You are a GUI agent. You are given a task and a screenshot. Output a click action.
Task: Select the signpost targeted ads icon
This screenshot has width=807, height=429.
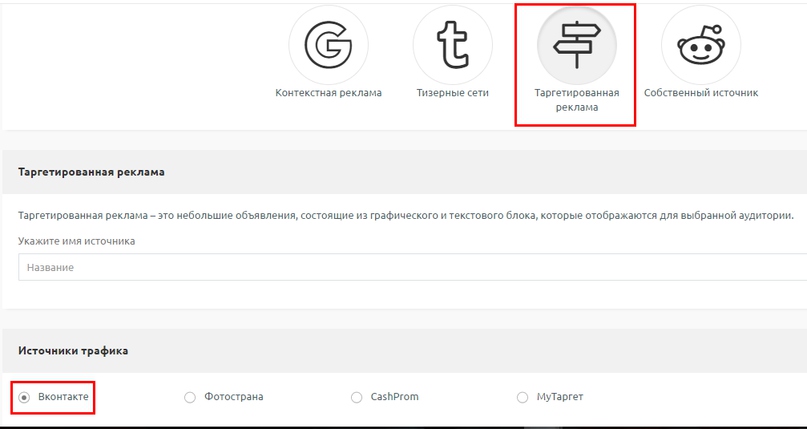[576, 45]
